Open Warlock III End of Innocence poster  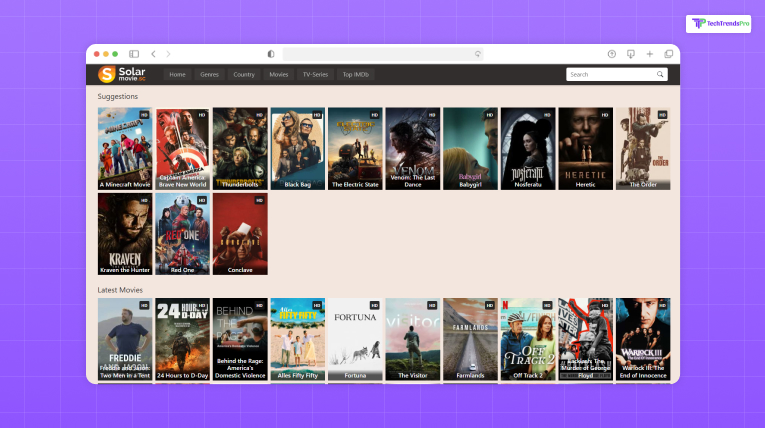pyautogui.click(x=643, y=339)
